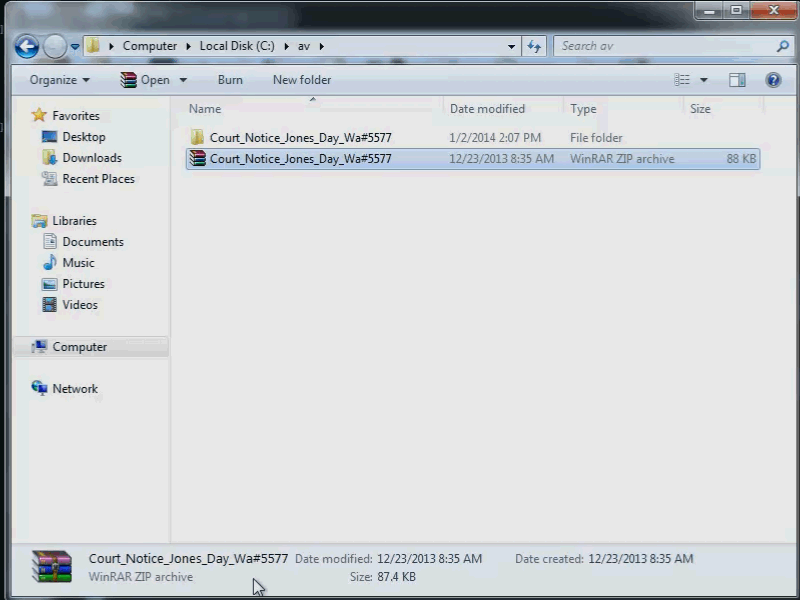Select the Court_Notice_Jones_Day_Wa#5577 file folder
The image size is (800, 600).
[x=472, y=138]
